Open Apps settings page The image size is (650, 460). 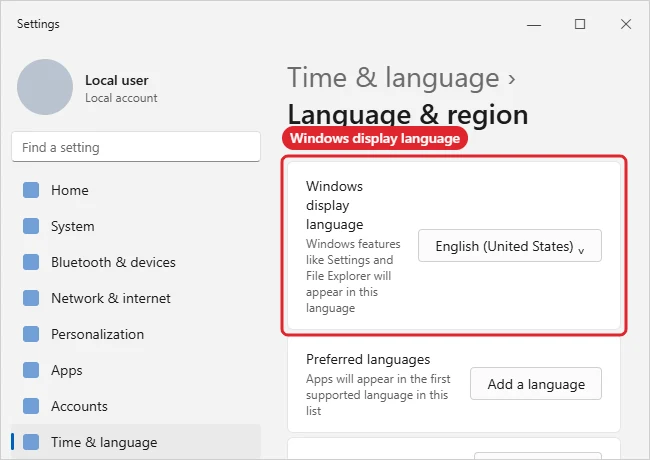(x=136, y=370)
